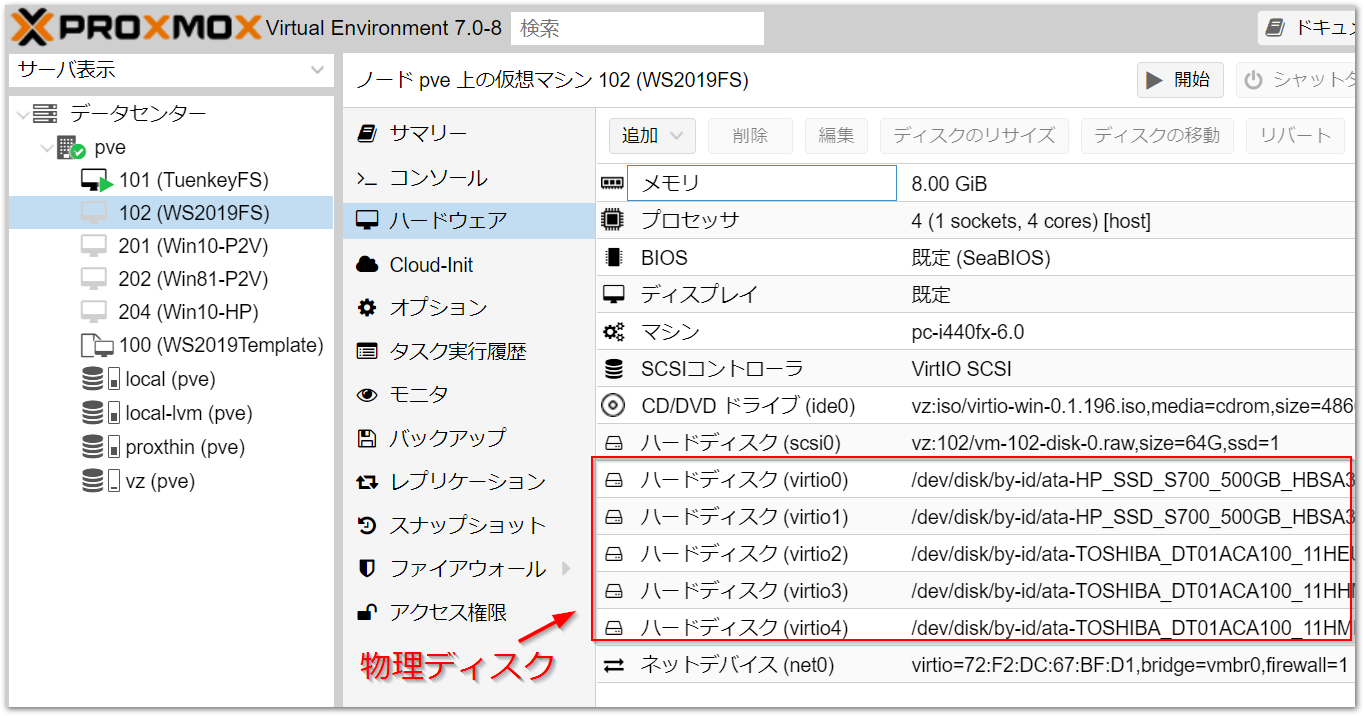The height and width of the screenshot is (716, 1364).
Task: Collapse the データセンター tree node
Action: pyautogui.click(x=22, y=114)
